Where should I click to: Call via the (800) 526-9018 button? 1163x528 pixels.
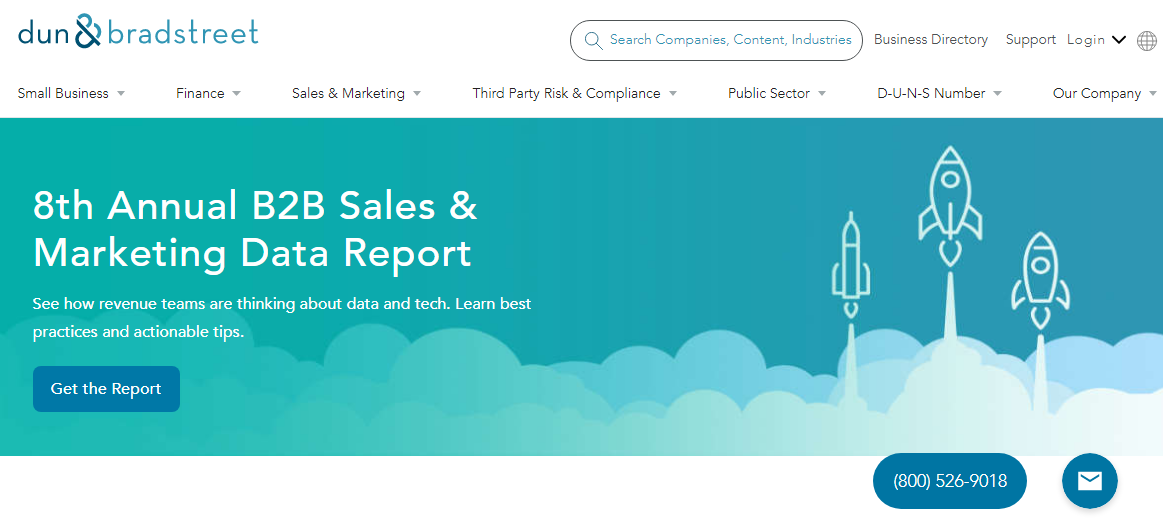click(950, 481)
